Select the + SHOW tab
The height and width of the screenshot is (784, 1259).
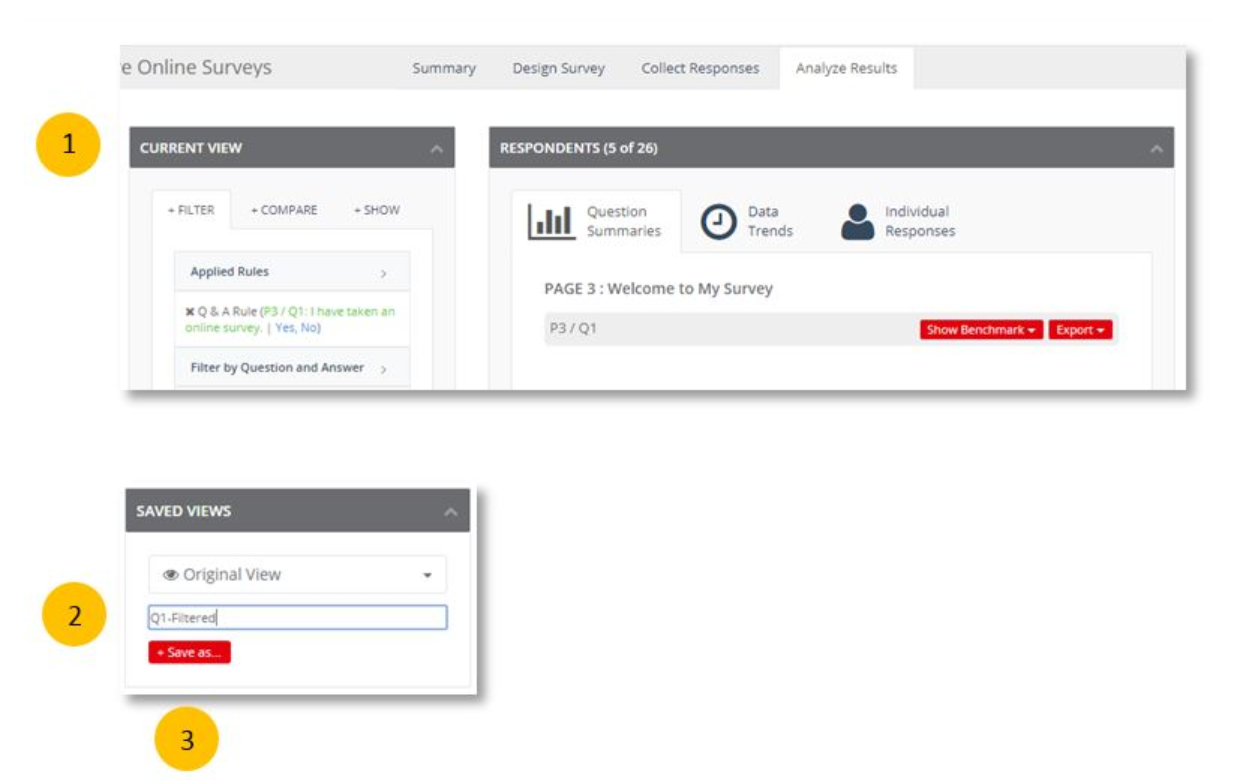[x=376, y=210]
